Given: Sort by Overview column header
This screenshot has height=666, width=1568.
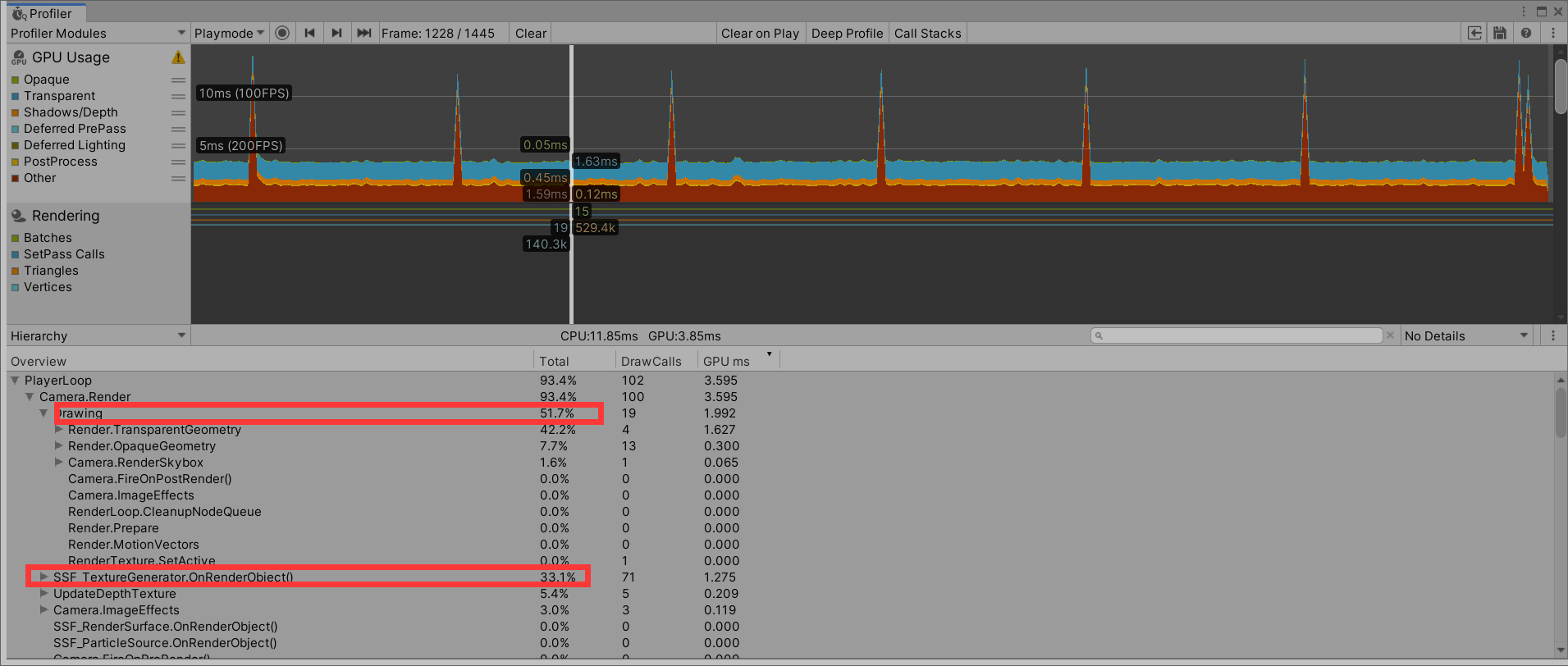Looking at the screenshot, I should tap(271, 361).
